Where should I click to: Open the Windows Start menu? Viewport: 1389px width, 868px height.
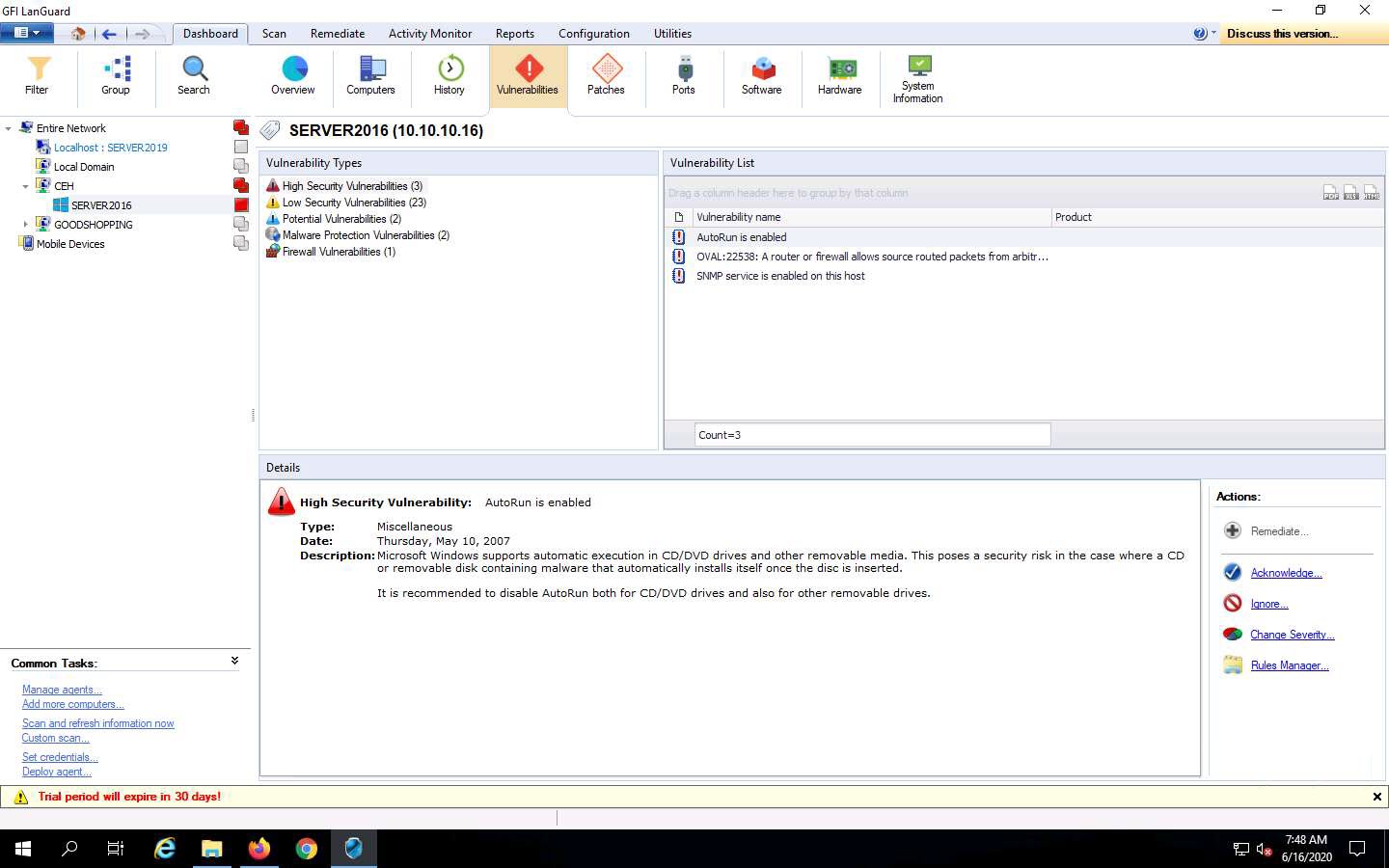pyautogui.click(x=23, y=849)
